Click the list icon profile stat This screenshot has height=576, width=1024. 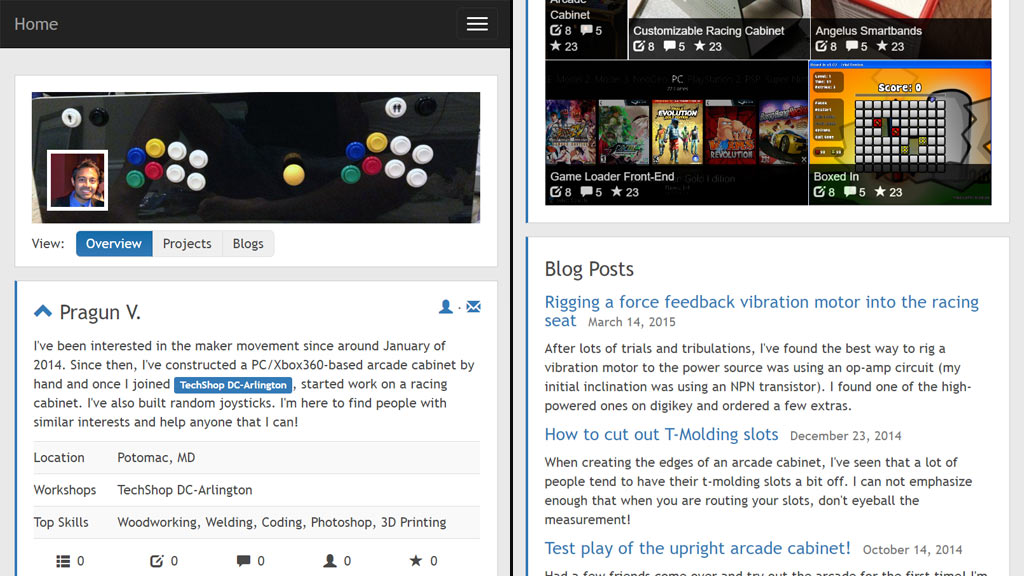pyautogui.click(x=63, y=561)
